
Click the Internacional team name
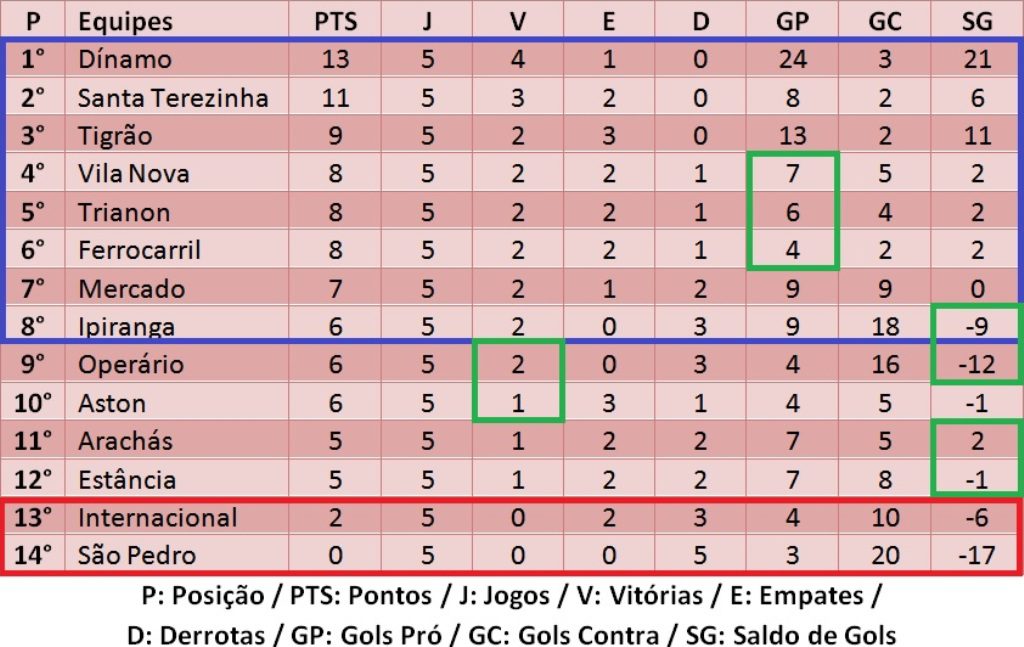(x=157, y=517)
